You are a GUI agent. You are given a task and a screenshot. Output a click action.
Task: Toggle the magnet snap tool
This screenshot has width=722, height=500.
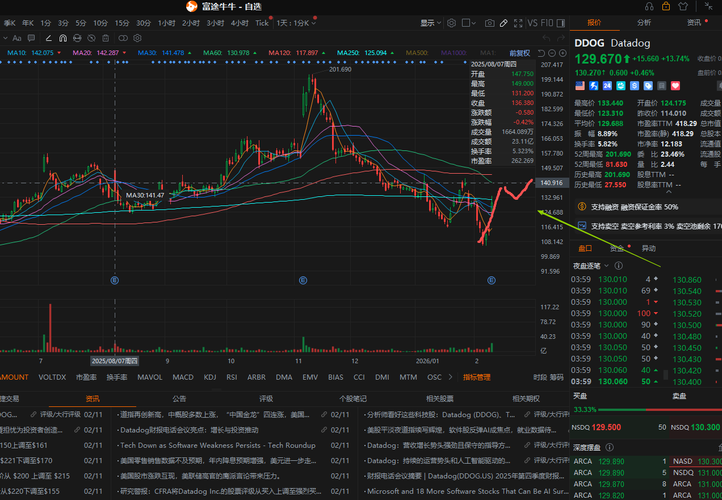(63, 38)
